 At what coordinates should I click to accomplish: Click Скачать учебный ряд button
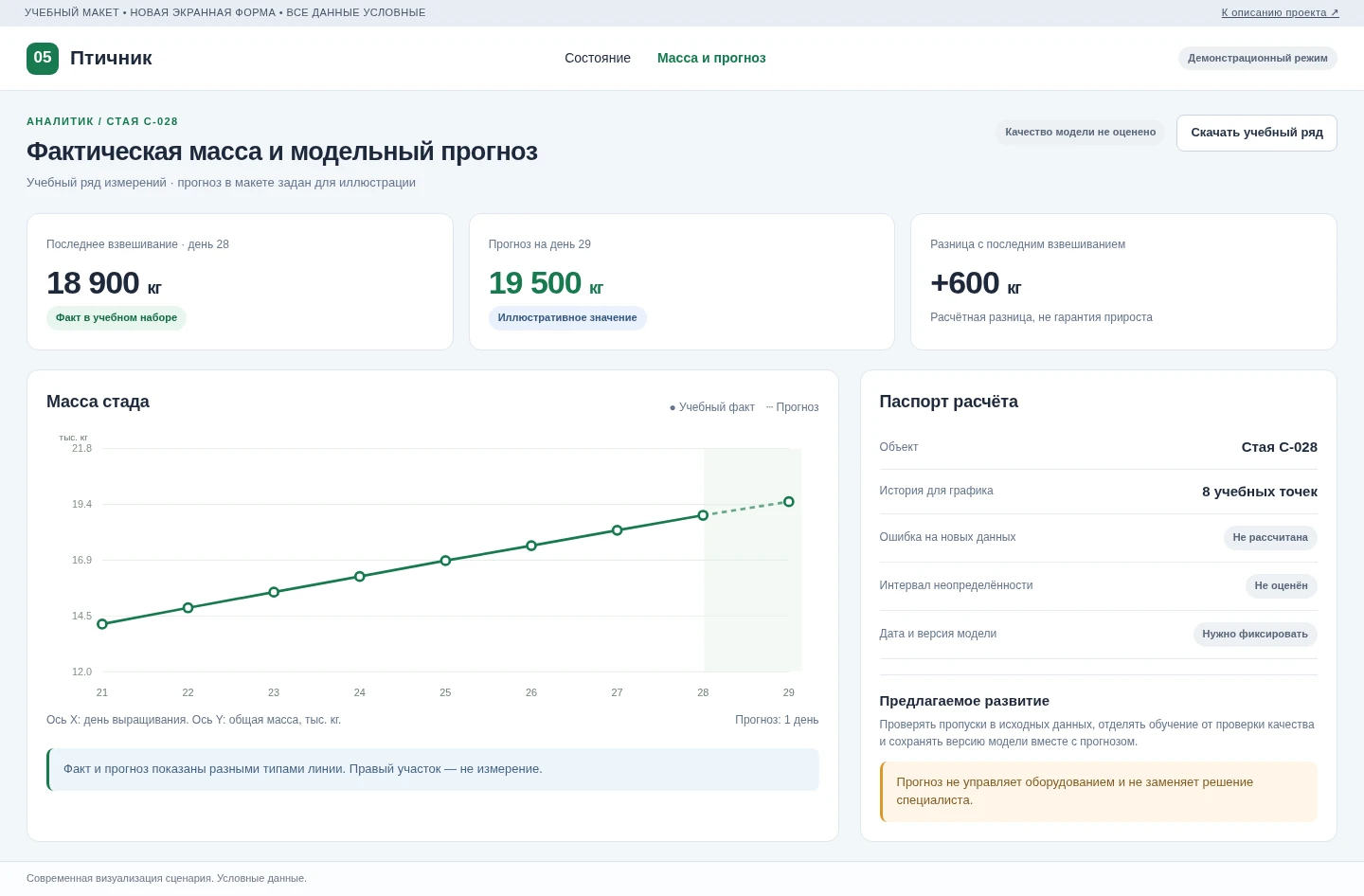pyautogui.click(x=1257, y=133)
